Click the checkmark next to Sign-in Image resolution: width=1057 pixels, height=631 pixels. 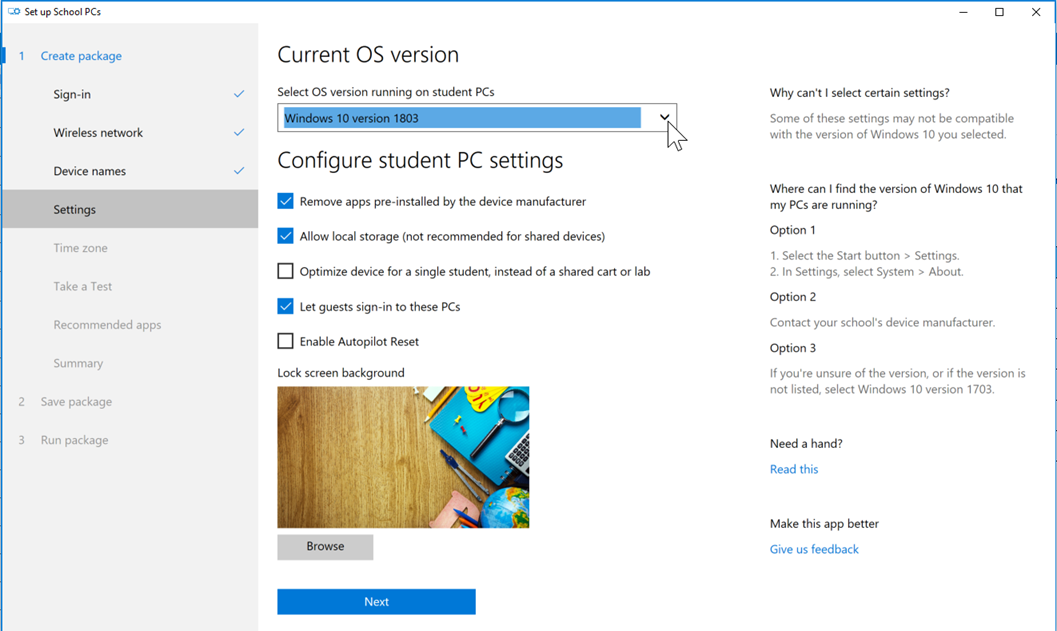tap(239, 94)
